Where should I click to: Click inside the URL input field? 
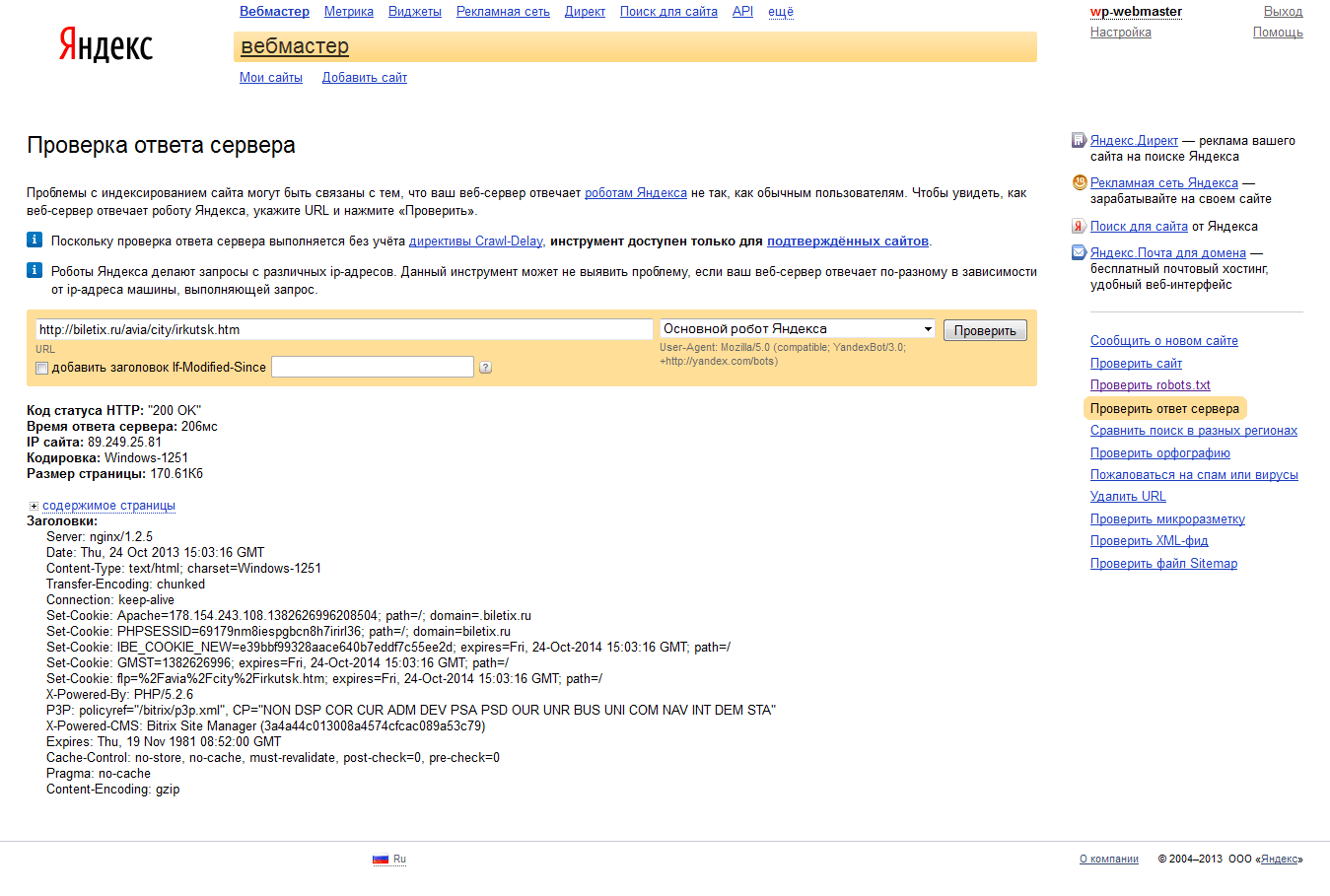344,329
